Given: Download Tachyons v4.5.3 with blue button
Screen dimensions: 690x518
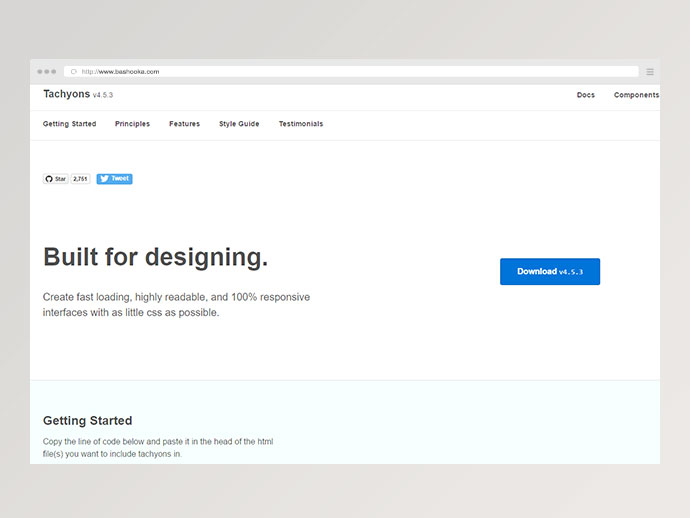Looking at the screenshot, I should point(550,272).
